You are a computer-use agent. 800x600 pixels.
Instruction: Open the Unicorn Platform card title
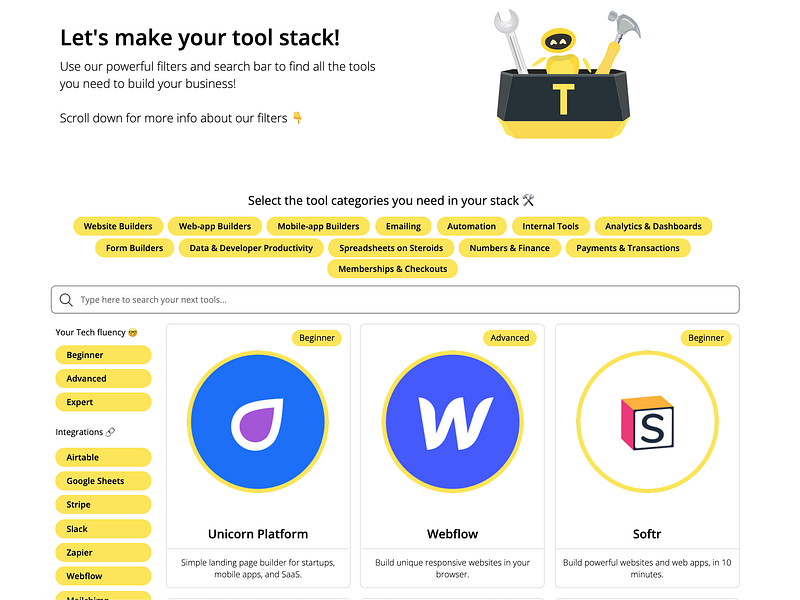pyautogui.click(x=258, y=534)
